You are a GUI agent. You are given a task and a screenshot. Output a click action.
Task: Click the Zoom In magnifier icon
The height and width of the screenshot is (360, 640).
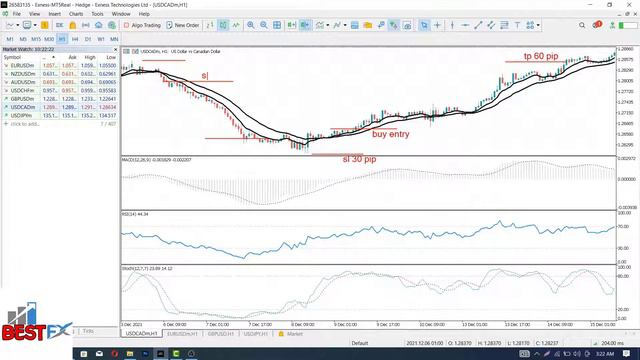(x=251, y=25)
